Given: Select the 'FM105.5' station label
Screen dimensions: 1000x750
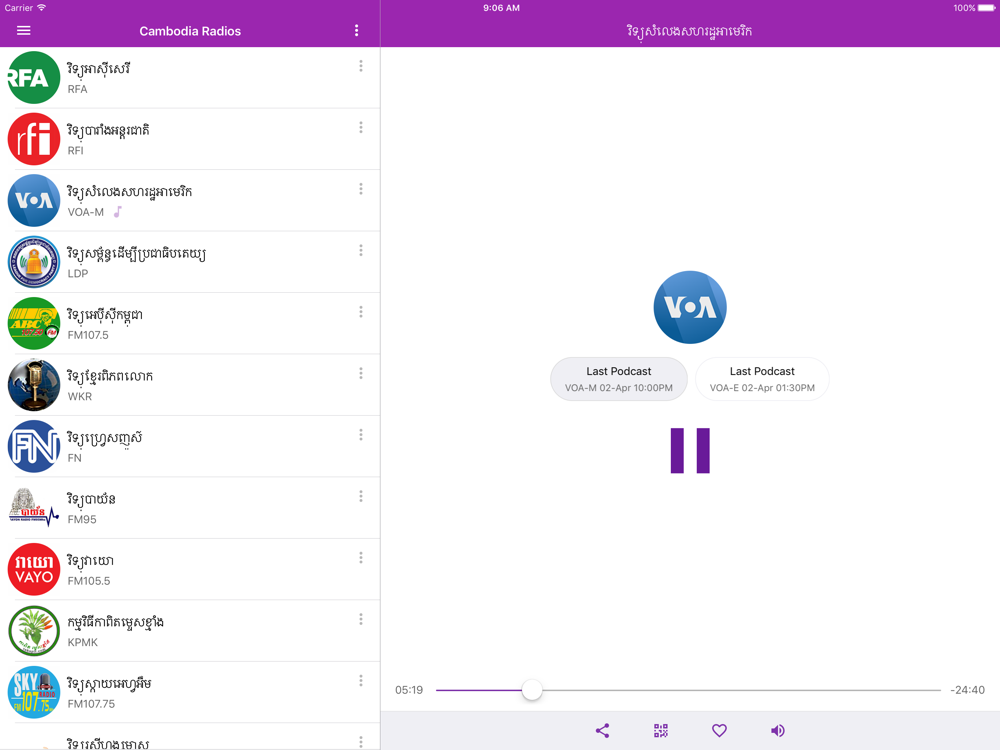Looking at the screenshot, I should click(89, 581).
